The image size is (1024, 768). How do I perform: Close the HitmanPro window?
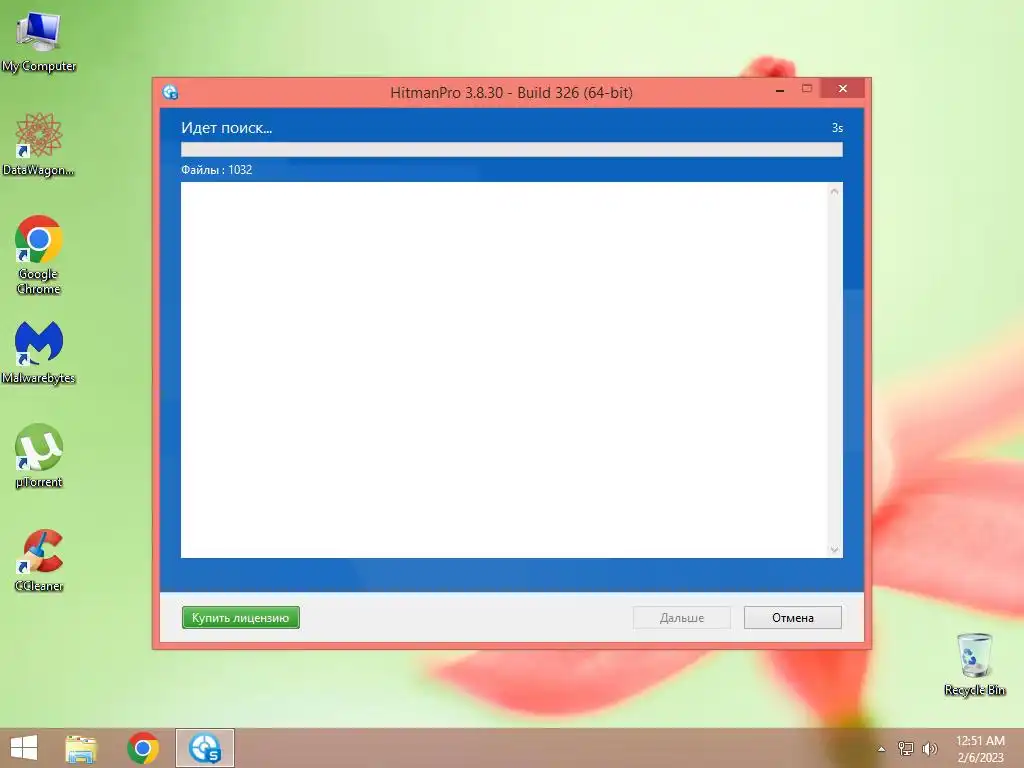point(842,88)
